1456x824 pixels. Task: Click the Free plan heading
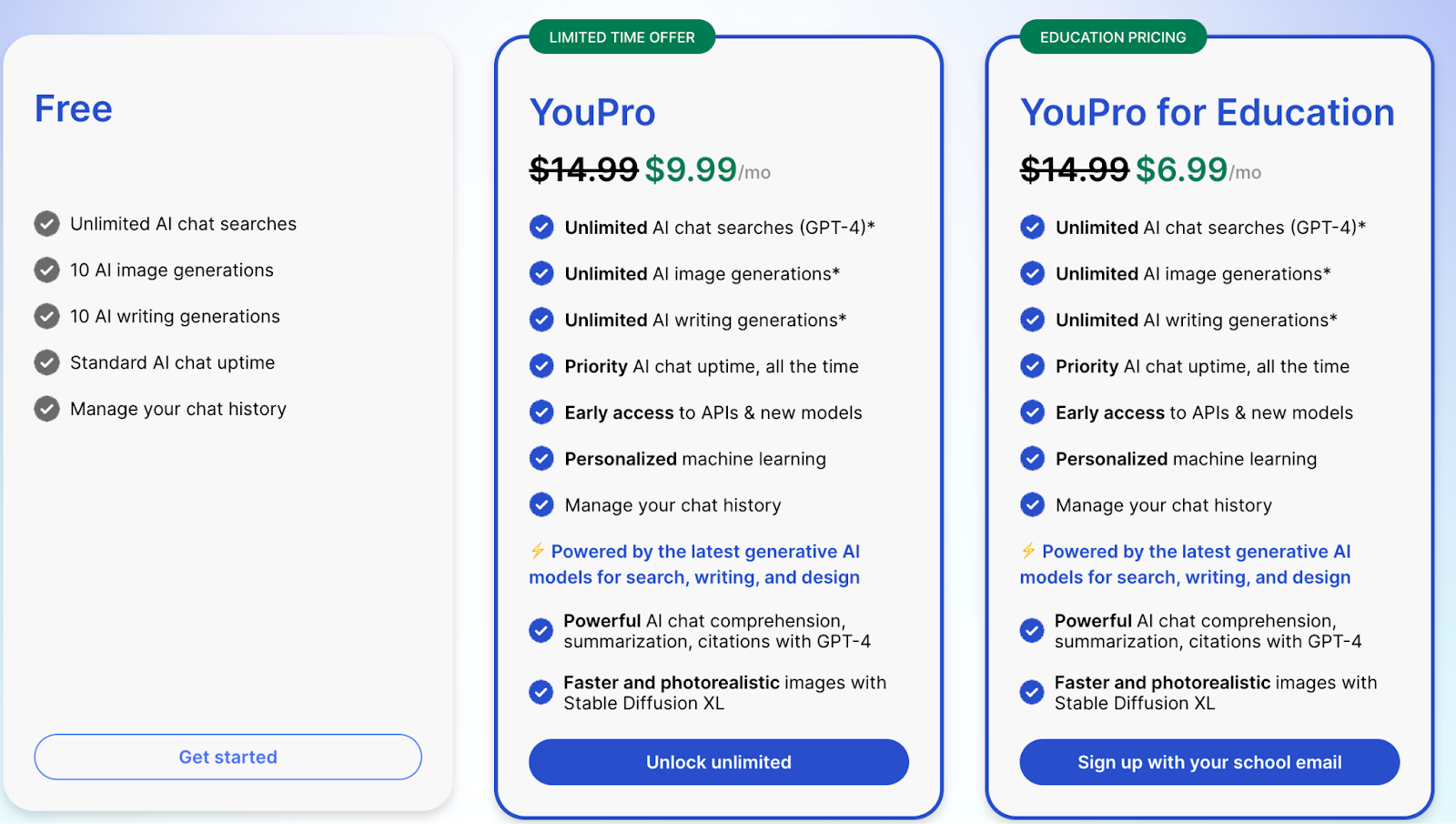tap(74, 109)
